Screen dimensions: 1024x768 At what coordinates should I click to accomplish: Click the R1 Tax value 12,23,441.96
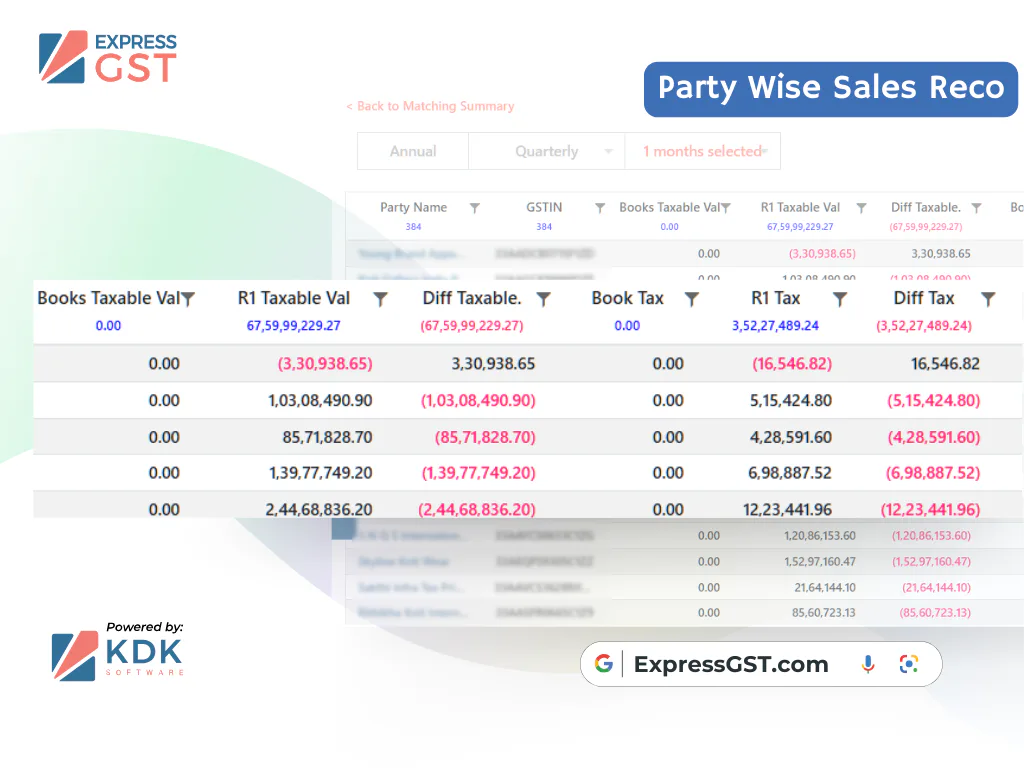click(x=788, y=509)
